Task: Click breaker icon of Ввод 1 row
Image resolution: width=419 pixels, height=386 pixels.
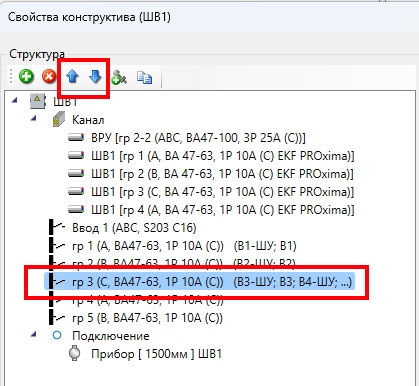Action: 57,227
